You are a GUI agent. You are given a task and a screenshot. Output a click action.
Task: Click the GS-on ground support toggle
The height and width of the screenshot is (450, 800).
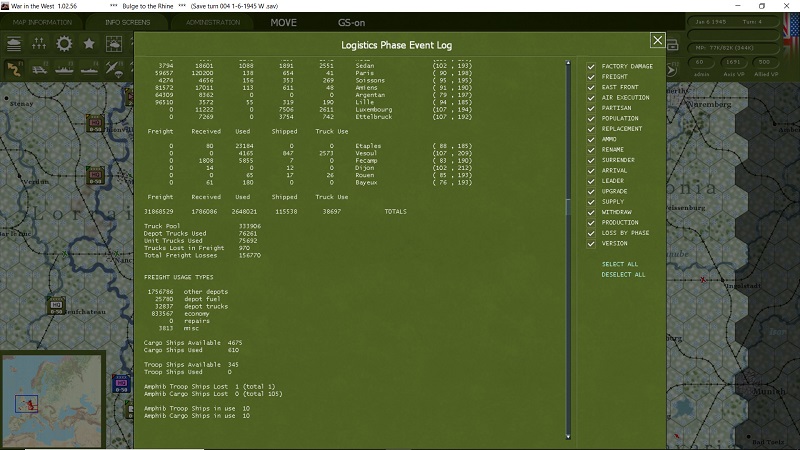(351, 22)
